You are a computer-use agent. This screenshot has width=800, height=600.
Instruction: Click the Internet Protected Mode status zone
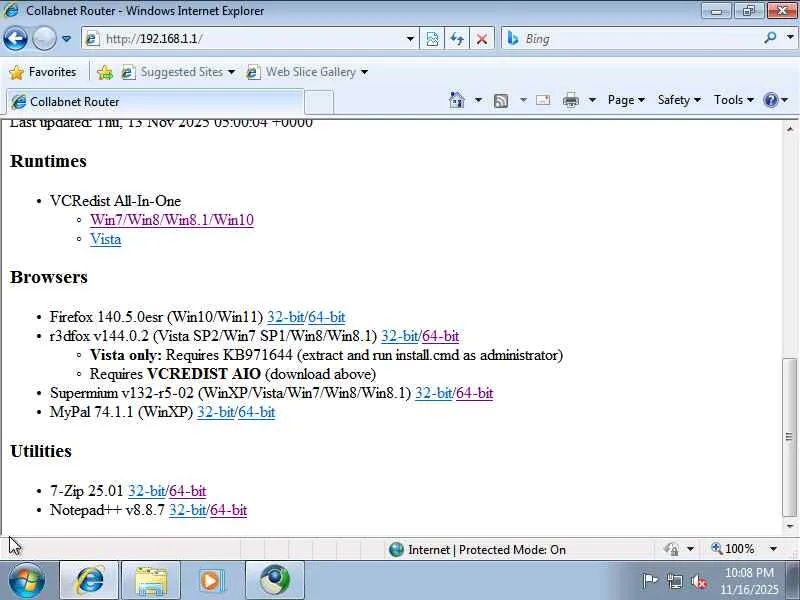click(477, 549)
